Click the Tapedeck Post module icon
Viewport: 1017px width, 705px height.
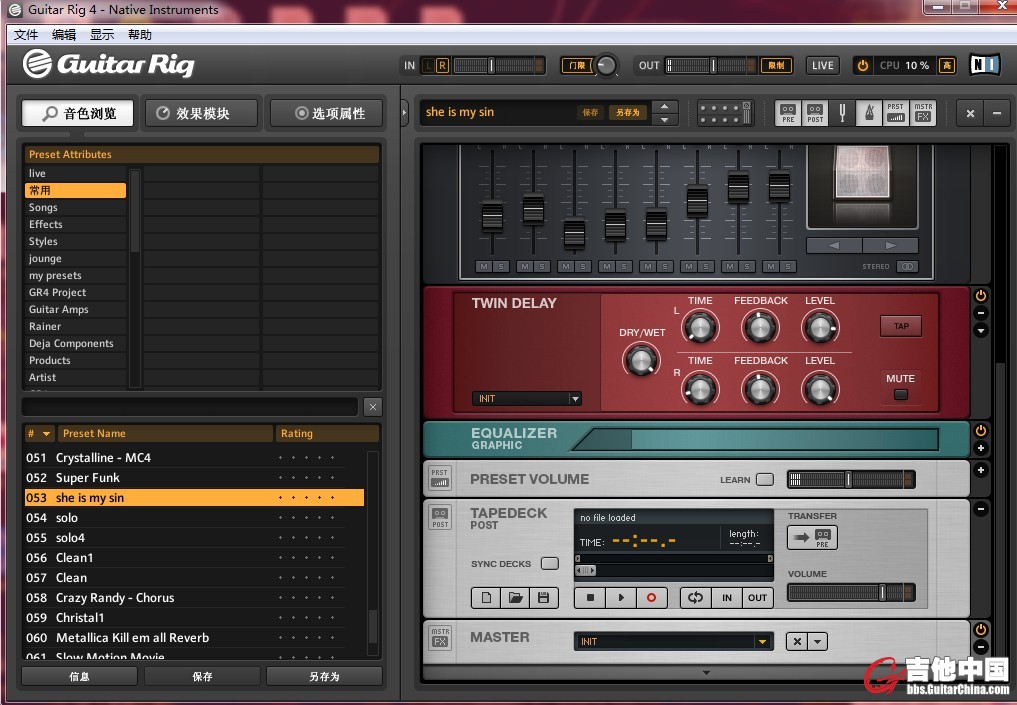tap(440, 518)
